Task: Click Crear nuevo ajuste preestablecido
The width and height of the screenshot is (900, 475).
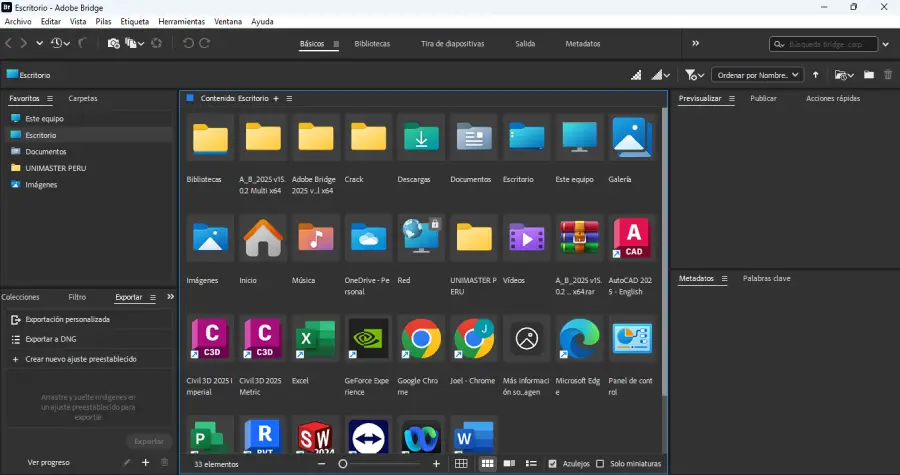Action: (x=80, y=358)
